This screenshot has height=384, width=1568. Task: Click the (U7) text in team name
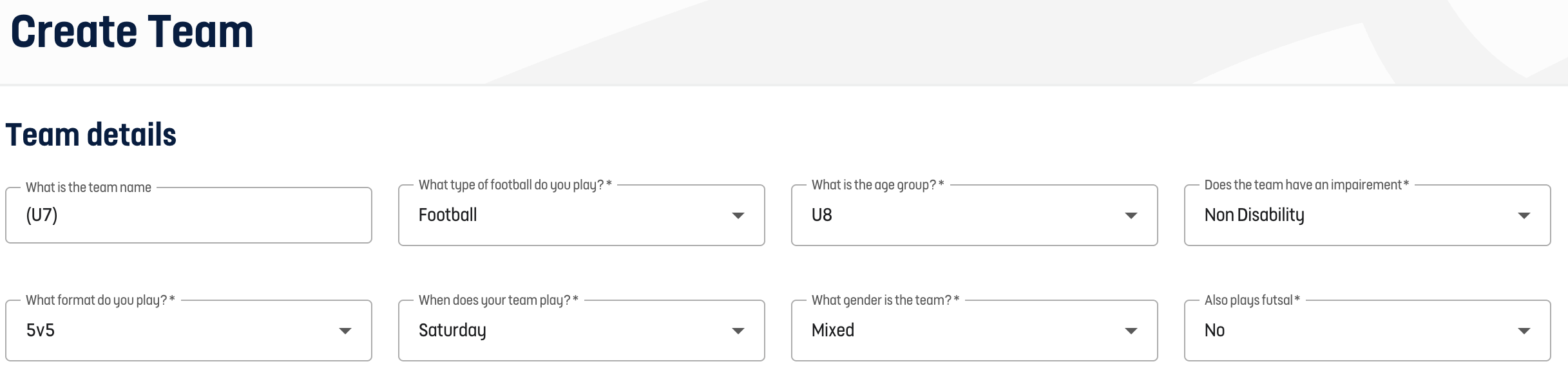[x=42, y=215]
